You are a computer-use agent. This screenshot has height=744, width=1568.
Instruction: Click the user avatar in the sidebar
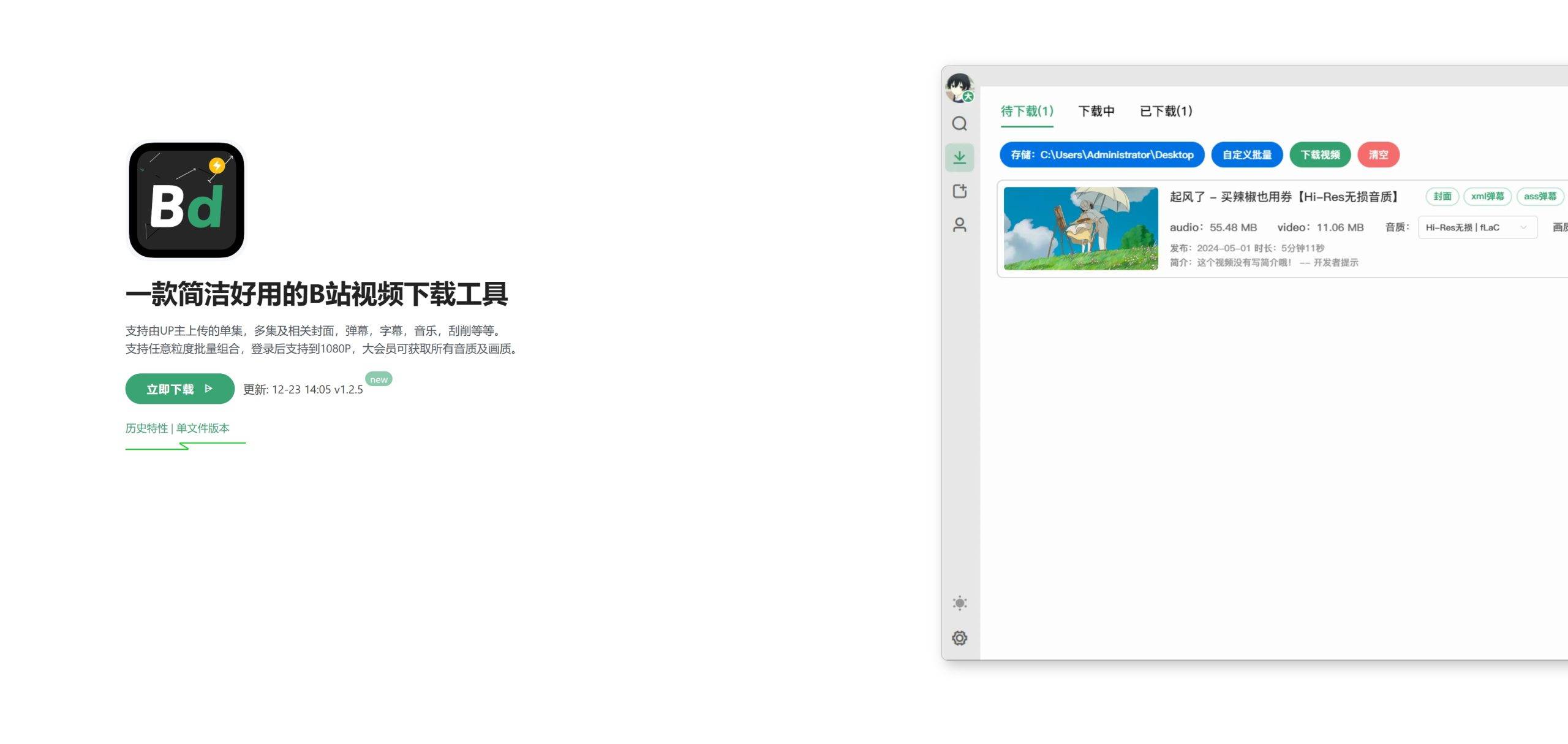[959, 87]
